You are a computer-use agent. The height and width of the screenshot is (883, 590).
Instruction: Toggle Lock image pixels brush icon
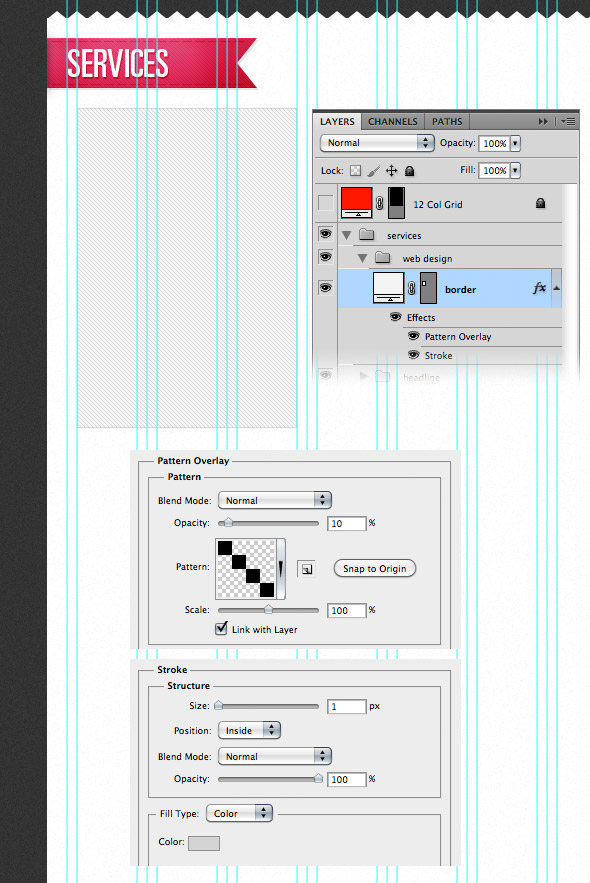pyautogui.click(x=373, y=171)
